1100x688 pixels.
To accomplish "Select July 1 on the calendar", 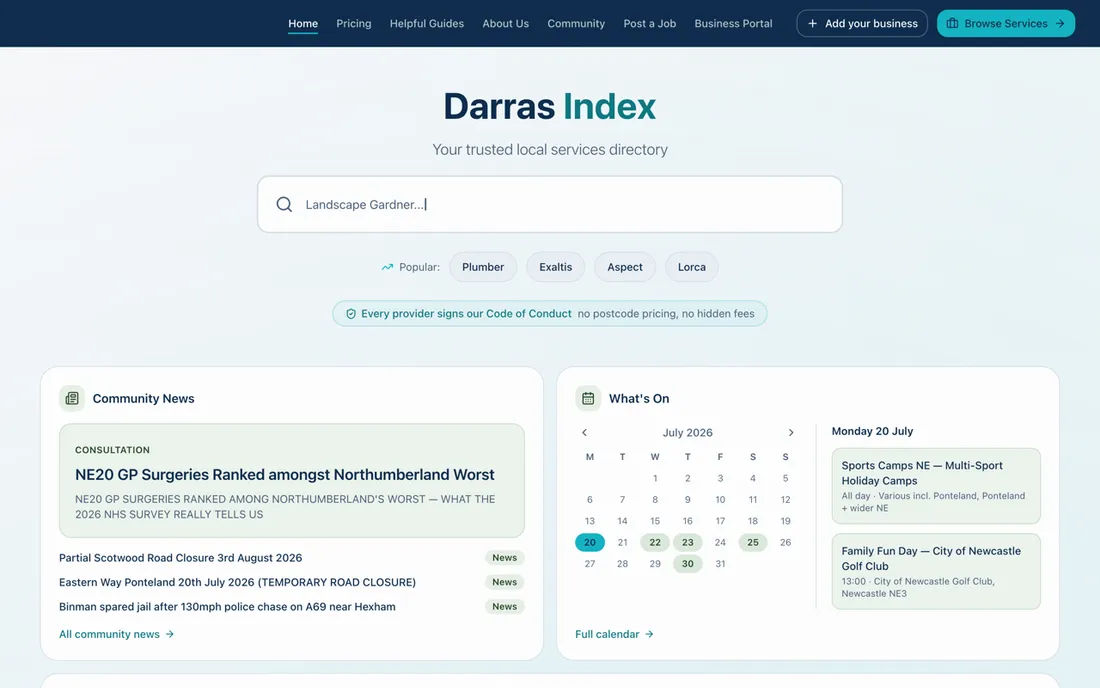I will point(655,478).
